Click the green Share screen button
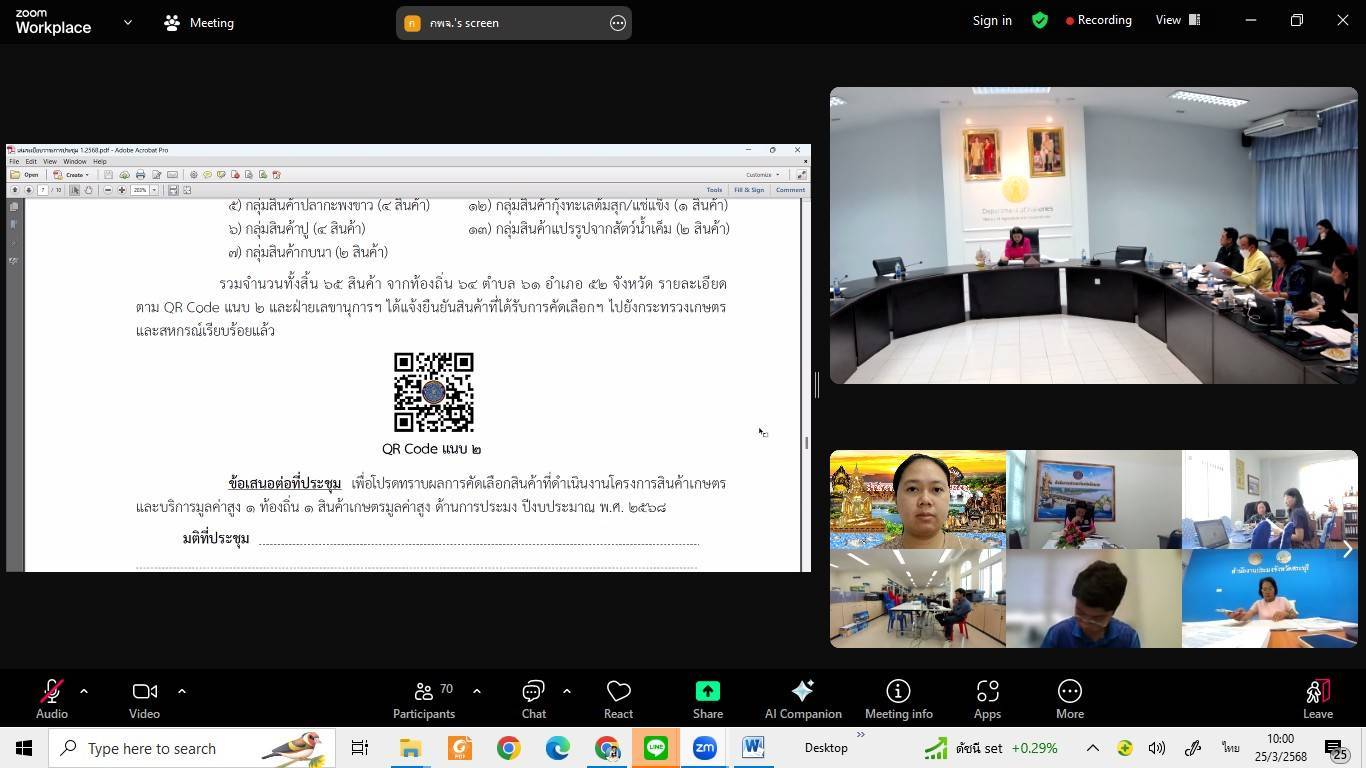Screen dimensions: 1366x768 coord(707,699)
